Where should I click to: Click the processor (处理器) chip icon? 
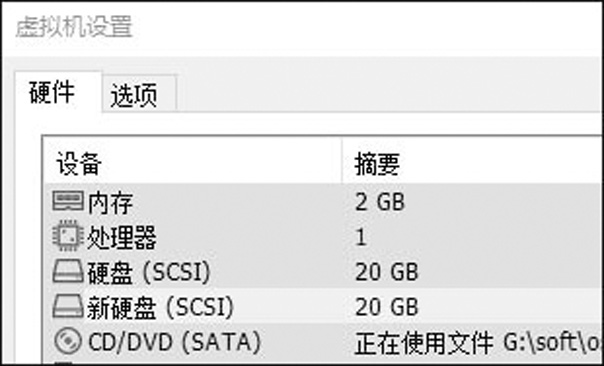(x=68, y=236)
